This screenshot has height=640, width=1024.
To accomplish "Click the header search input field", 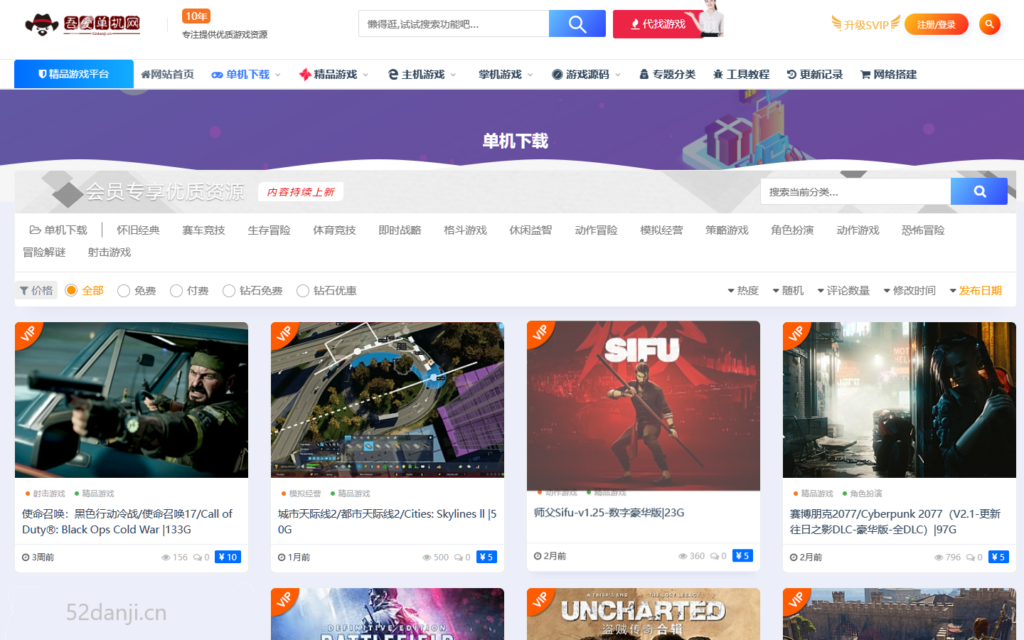I will (454, 24).
